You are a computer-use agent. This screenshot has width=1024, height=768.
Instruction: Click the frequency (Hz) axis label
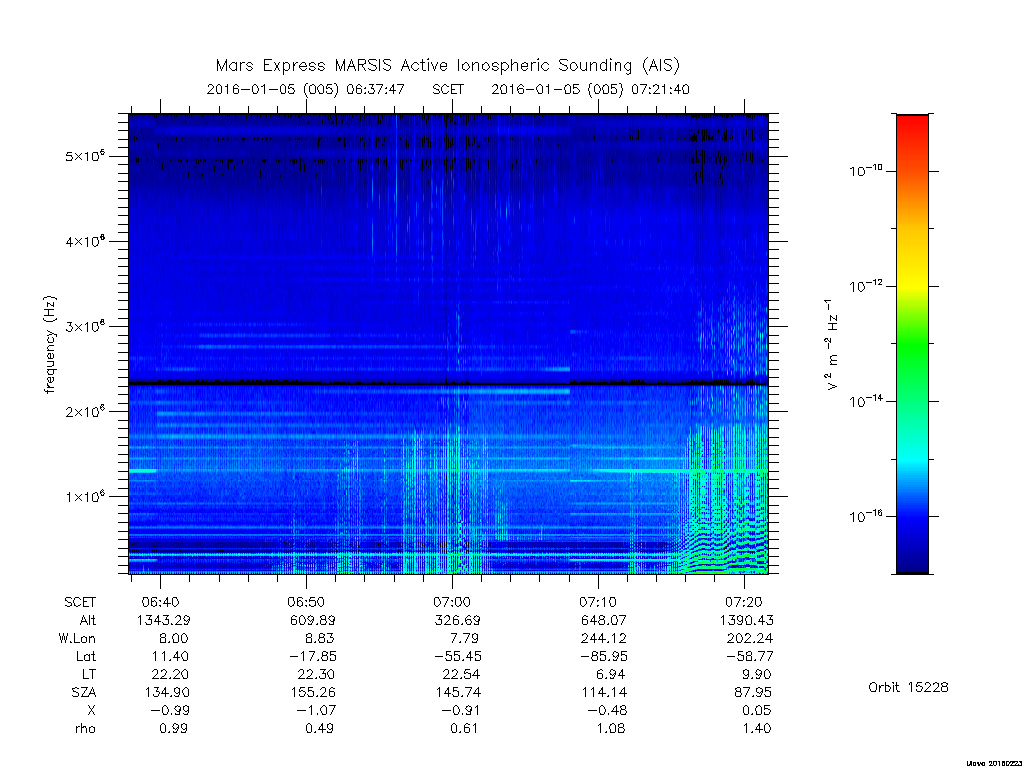(50, 344)
